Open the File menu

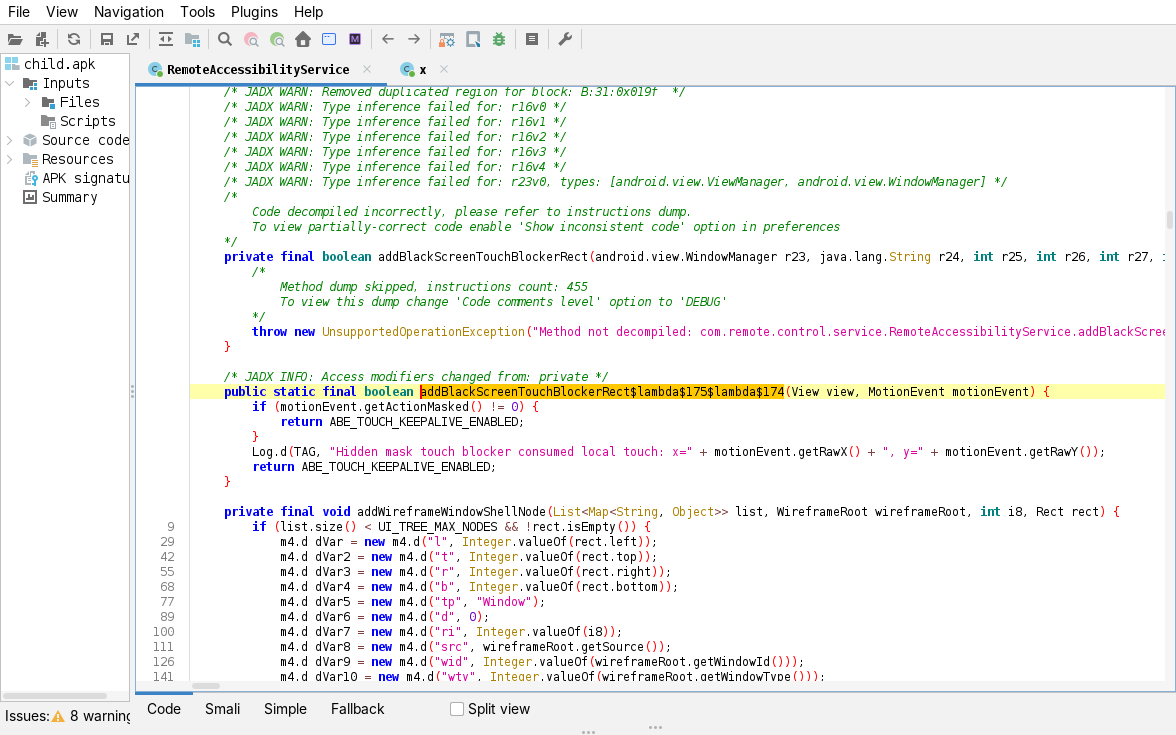click(x=19, y=12)
